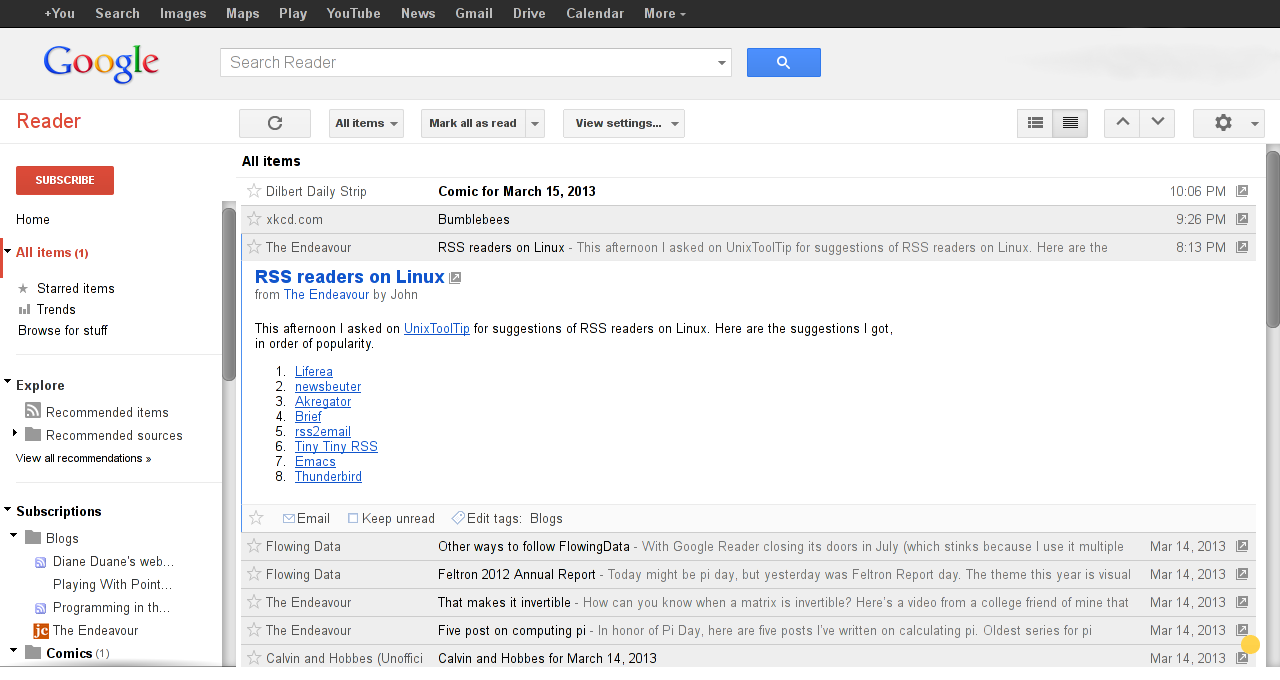This screenshot has width=1280, height=680.
Task: Star the 'Other ways to follow FlowingData' item
Action: coord(254,546)
